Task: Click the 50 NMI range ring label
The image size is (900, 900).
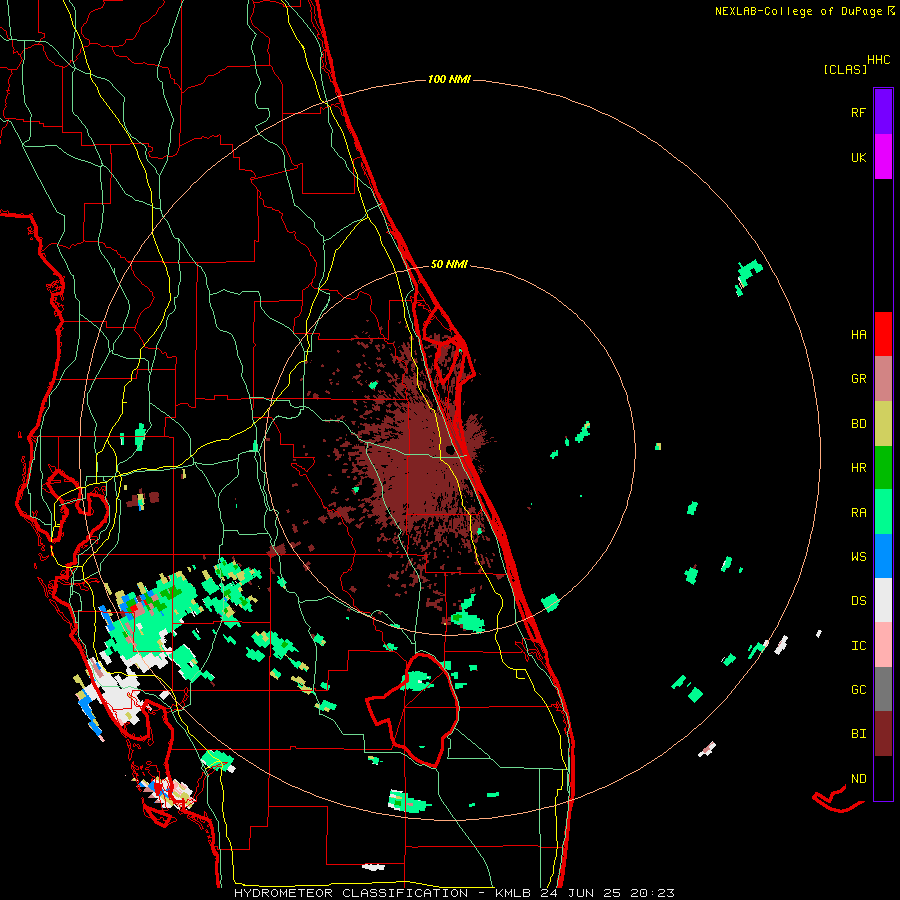Action: 449,264
